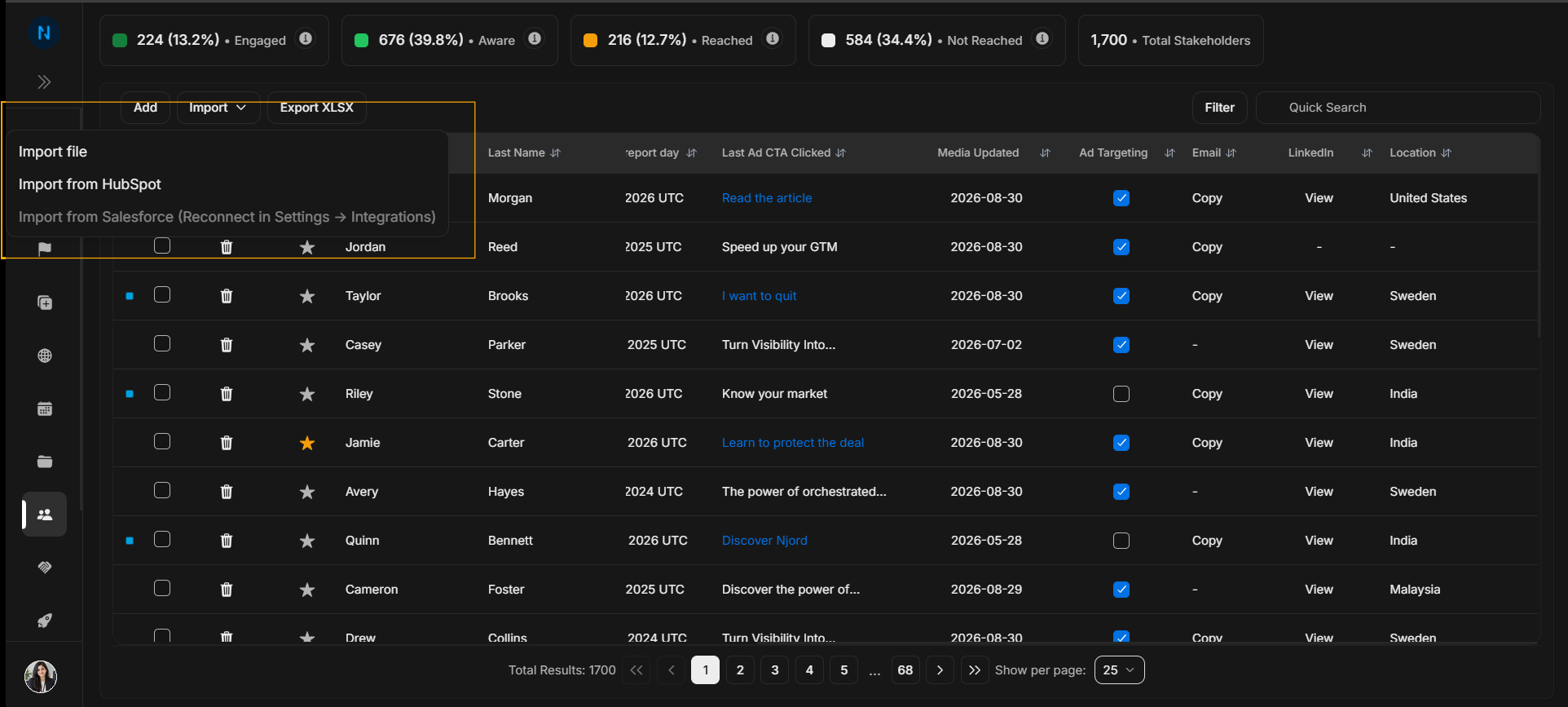Disable Ad Targeting for Cameron Foster
Screen dimensions: 1568x707
point(1121,590)
